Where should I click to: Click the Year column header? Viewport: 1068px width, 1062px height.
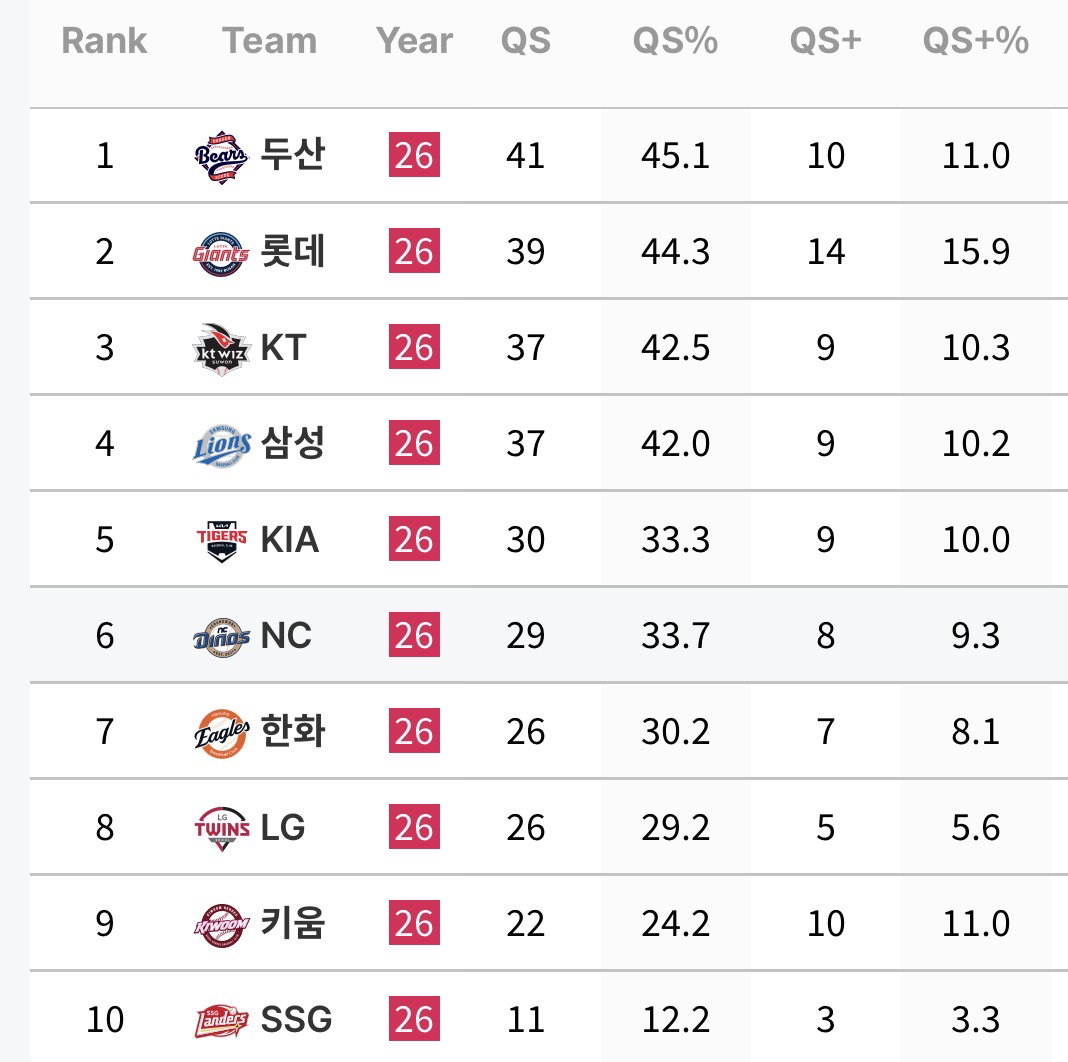click(x=414, y=41)
